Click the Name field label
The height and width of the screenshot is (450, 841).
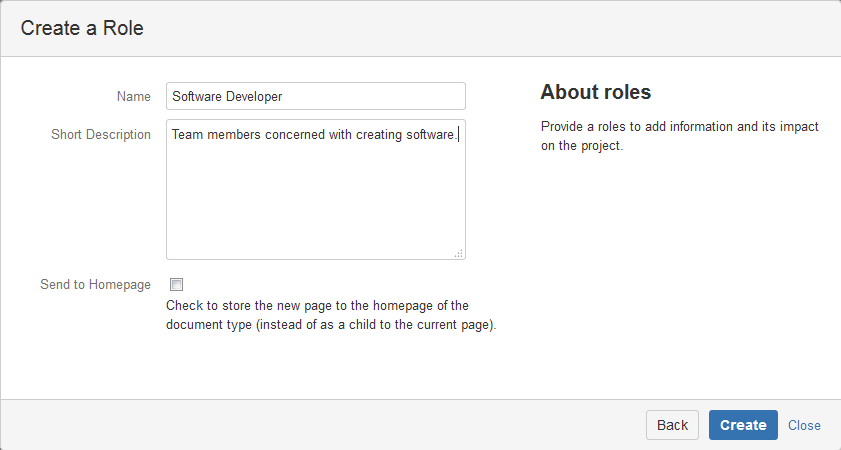point(133,97)
